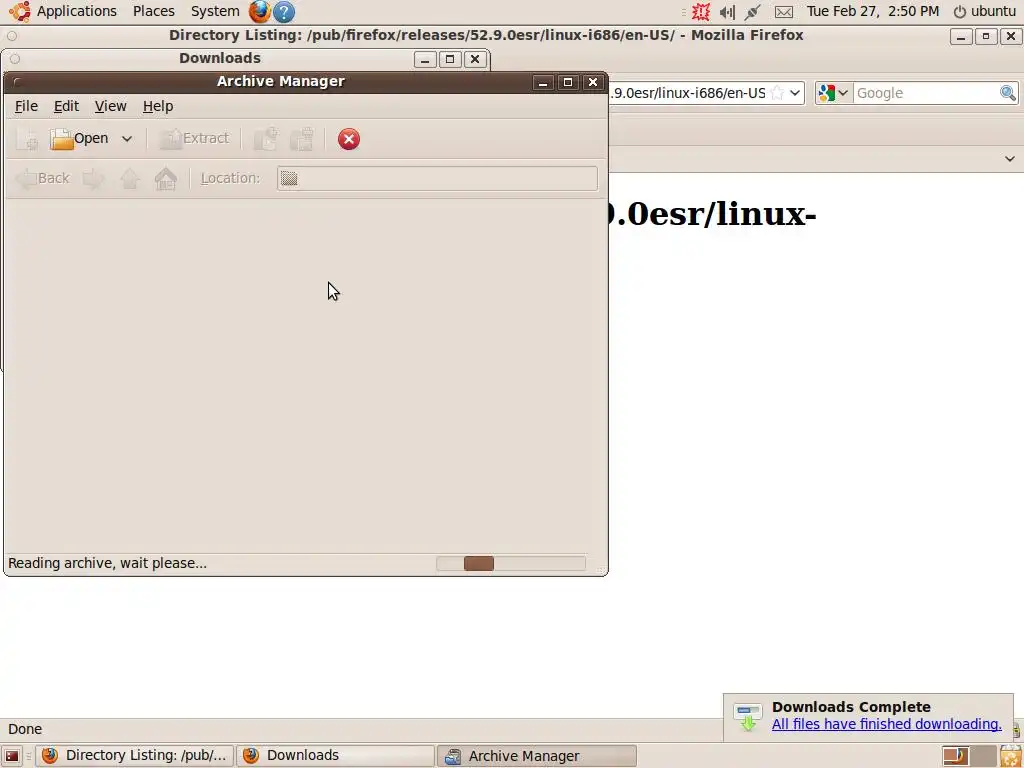Stop the current operation with red X icon
Viewport: 1024px width, 768px height.
click(x=349, y=139)
